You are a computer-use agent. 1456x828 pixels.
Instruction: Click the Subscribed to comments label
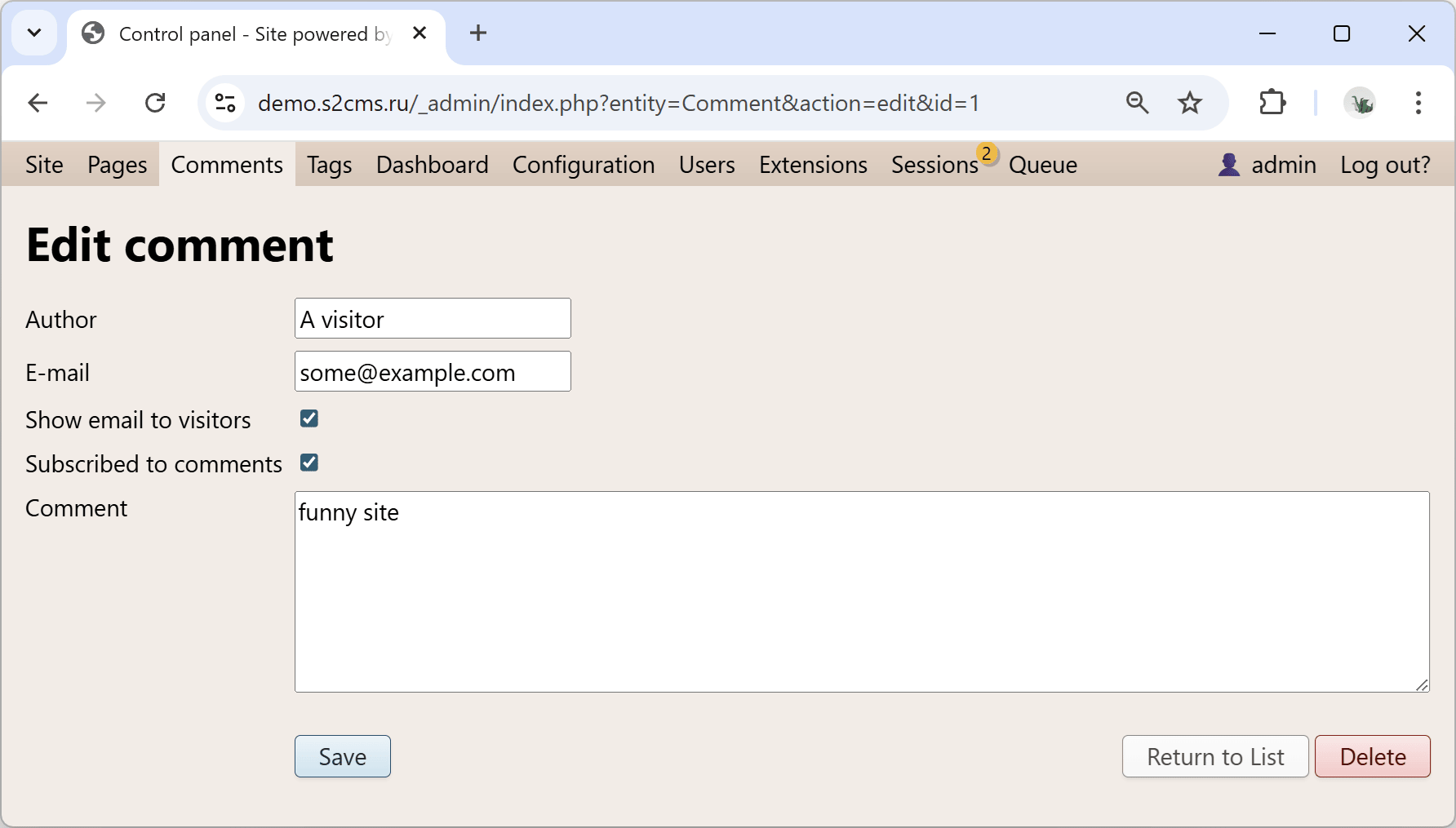(x=154, y=464)
